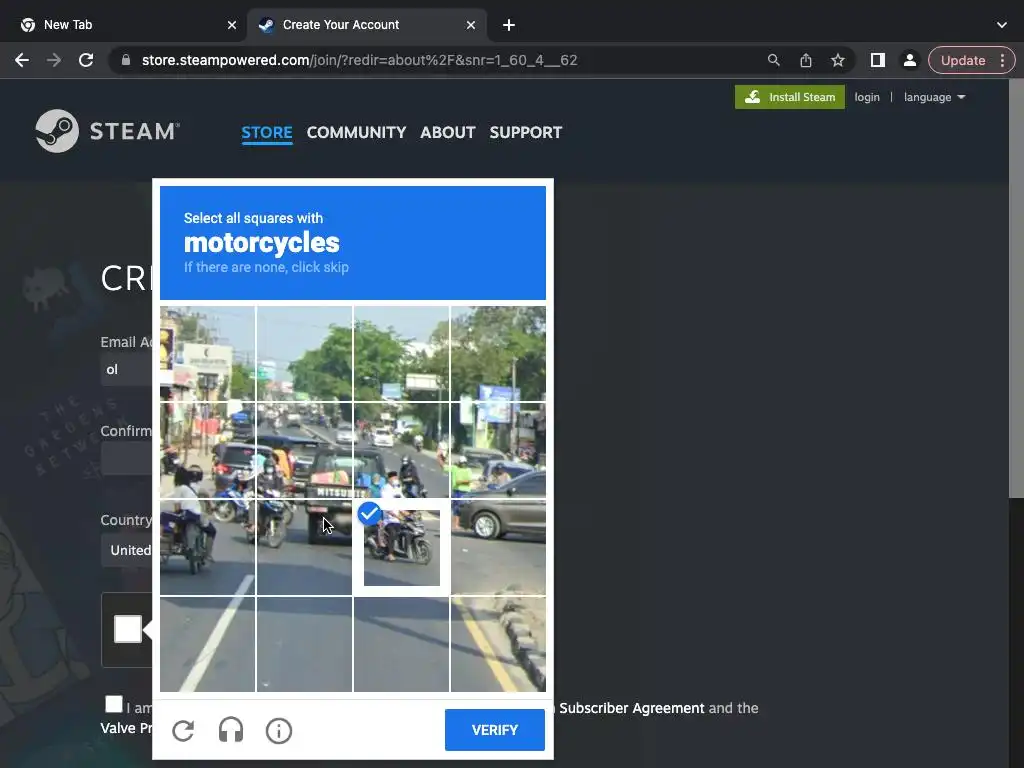Expand the tab search chevron
1024x768 pixels.
click(1002, 25)
